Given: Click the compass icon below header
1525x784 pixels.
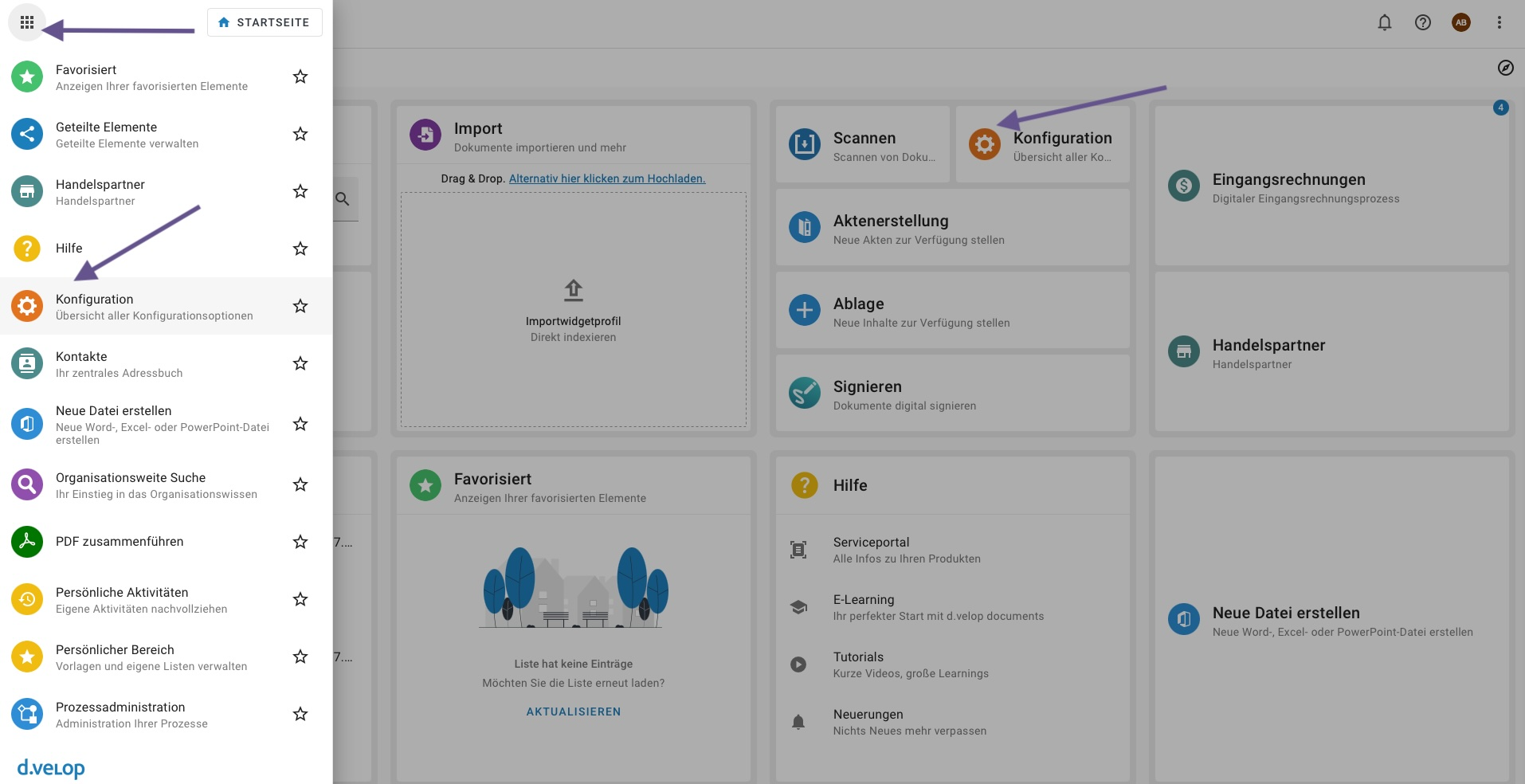Looking at the screenshot, I should 1505,68.
